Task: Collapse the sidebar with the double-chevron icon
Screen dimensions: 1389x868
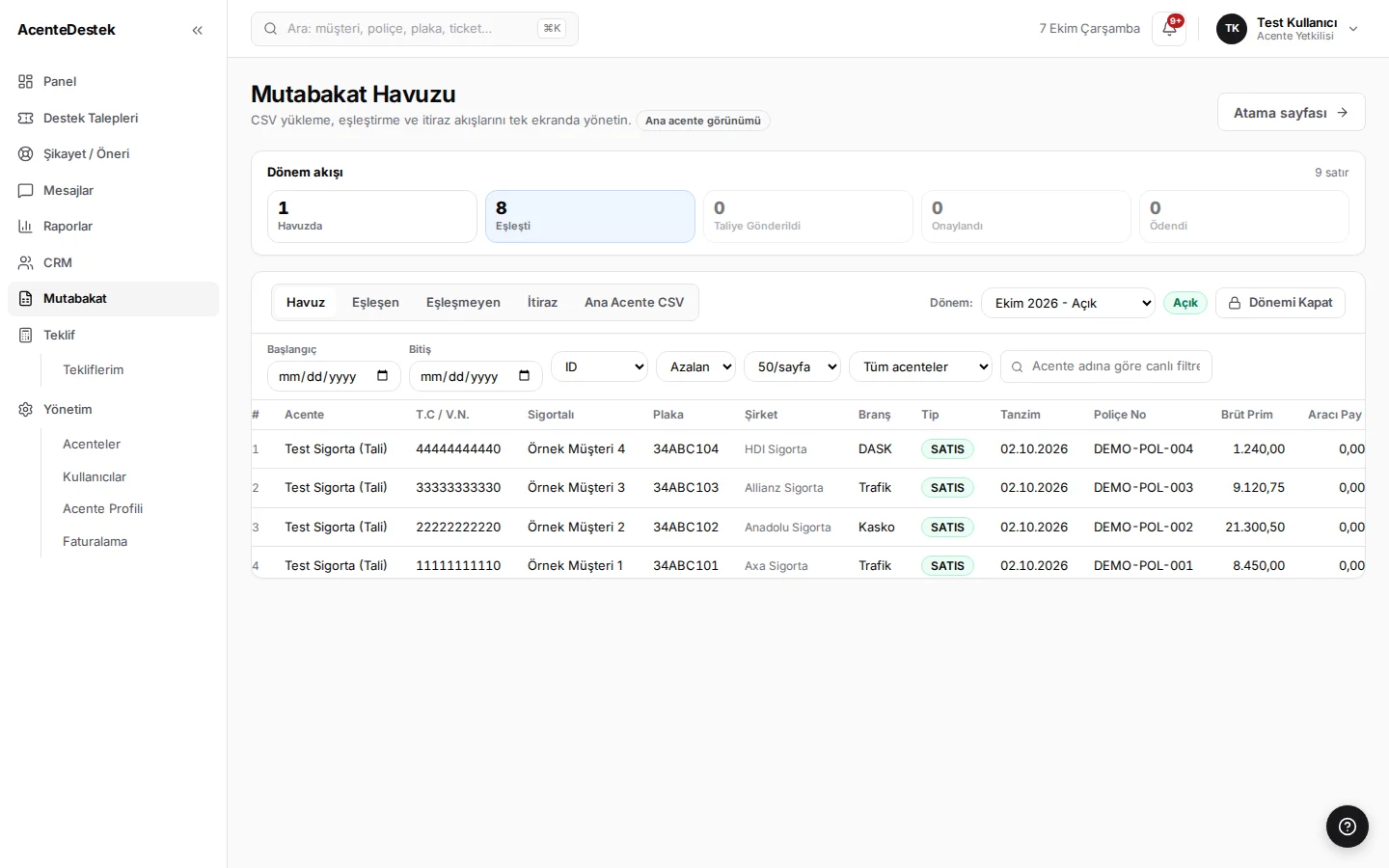Action: tap(198, 30)
